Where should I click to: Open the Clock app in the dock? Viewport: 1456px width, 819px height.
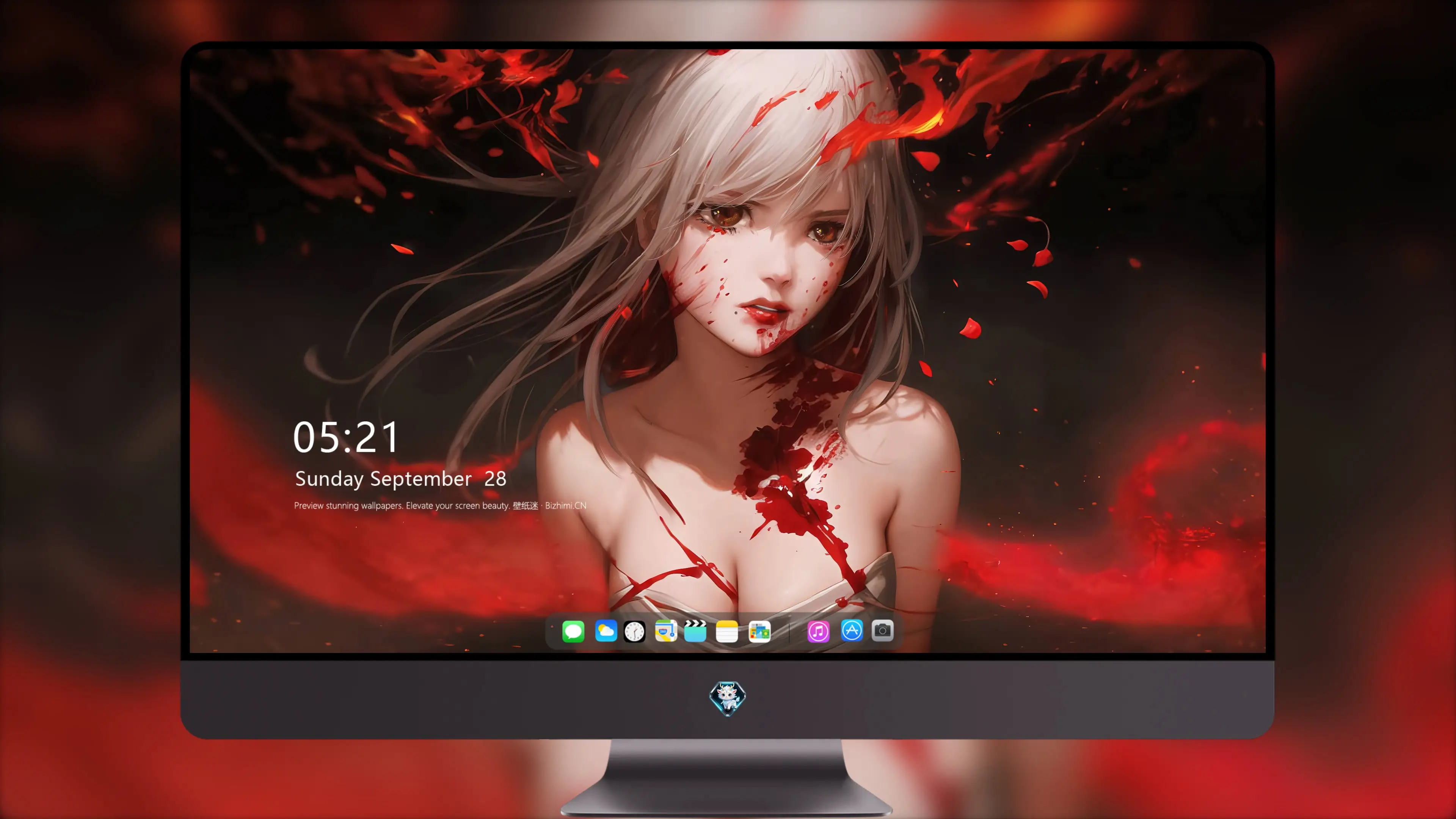tap(634, 631)
